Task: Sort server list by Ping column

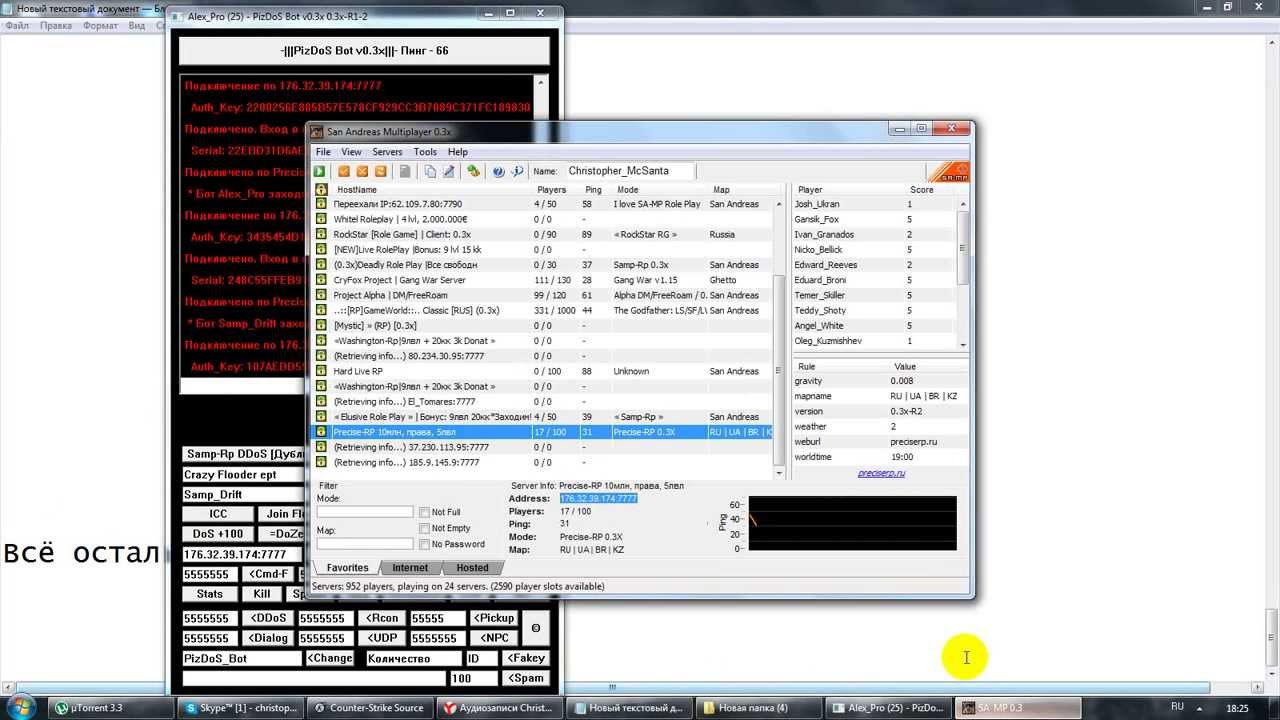Action: click(x=595, y=189)
